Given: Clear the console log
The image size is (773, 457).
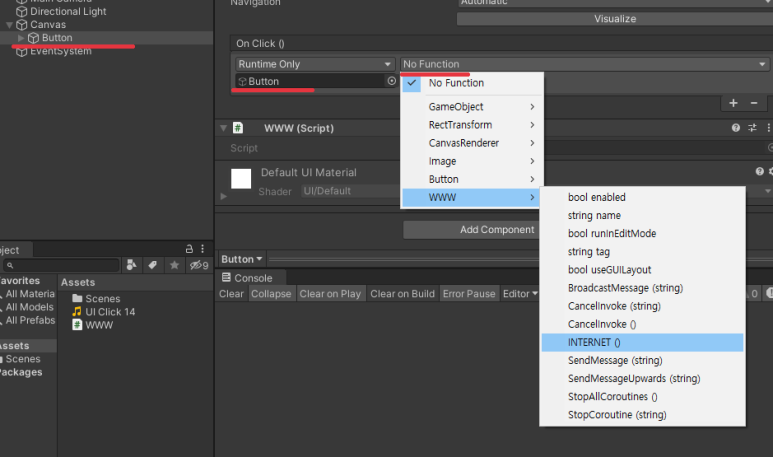Looking at the screenshot, I should point(231,294).
